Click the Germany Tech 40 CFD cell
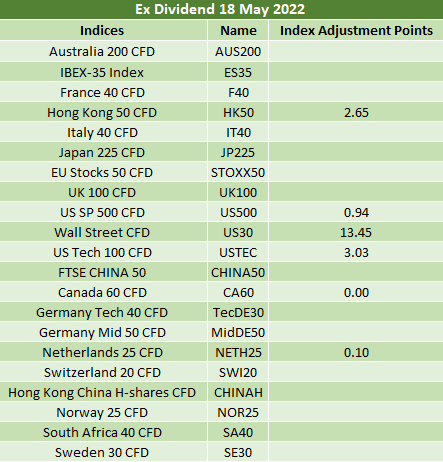This screenshot has height=462, width=443. (x=102, y=313)
